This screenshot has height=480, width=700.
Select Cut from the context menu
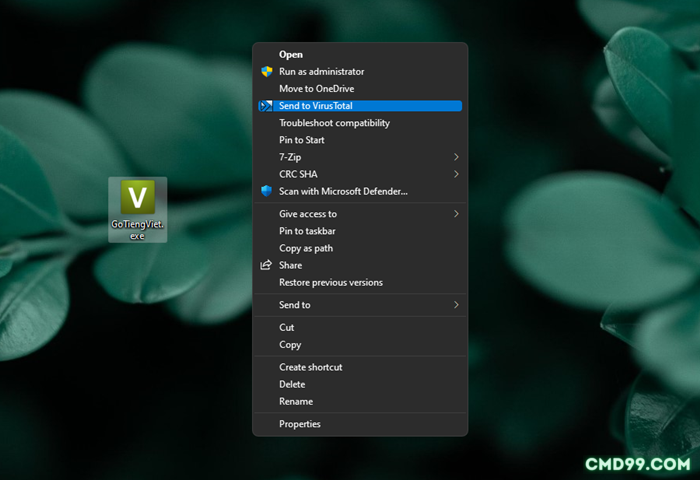coord(360,328)
